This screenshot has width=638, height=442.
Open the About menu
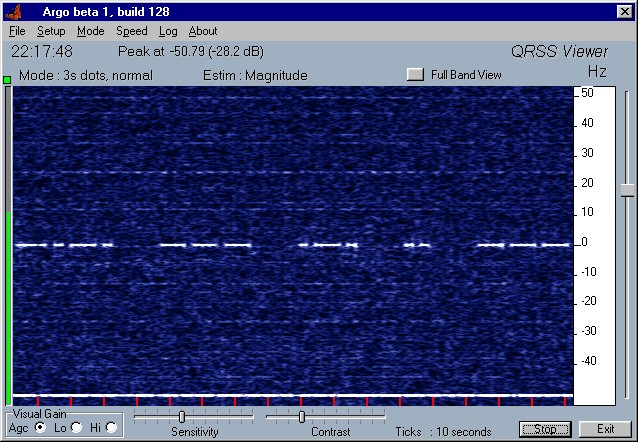(203, 31)
